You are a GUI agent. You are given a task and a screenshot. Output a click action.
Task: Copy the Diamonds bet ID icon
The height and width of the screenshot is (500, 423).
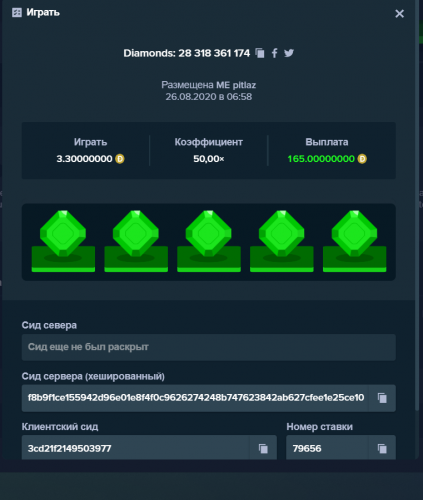coord(260,53)
